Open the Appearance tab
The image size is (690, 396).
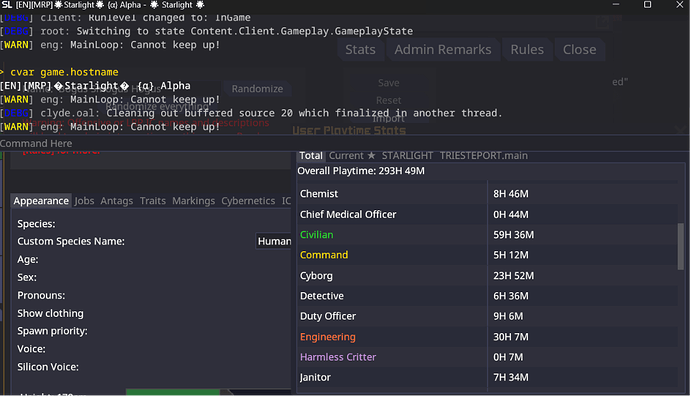(41, 201)
